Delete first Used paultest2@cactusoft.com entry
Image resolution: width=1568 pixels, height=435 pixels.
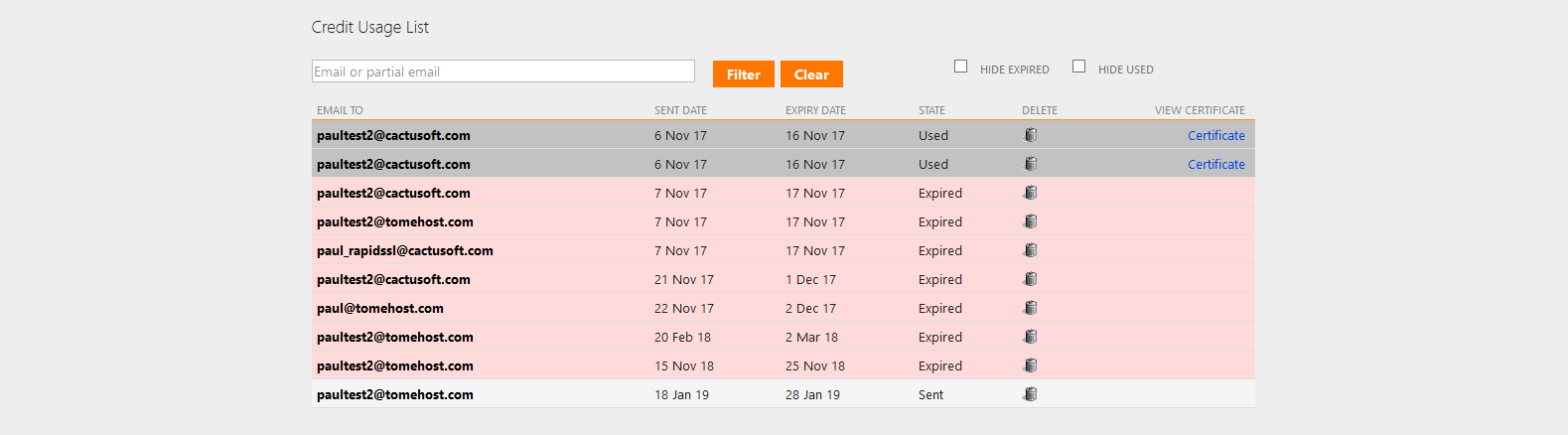coord(1031,135)
